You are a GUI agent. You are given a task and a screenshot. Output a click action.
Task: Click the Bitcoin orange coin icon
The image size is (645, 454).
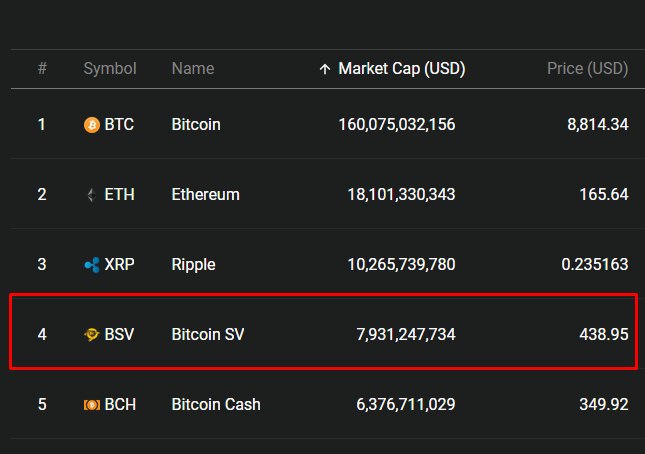pos(92,125)
